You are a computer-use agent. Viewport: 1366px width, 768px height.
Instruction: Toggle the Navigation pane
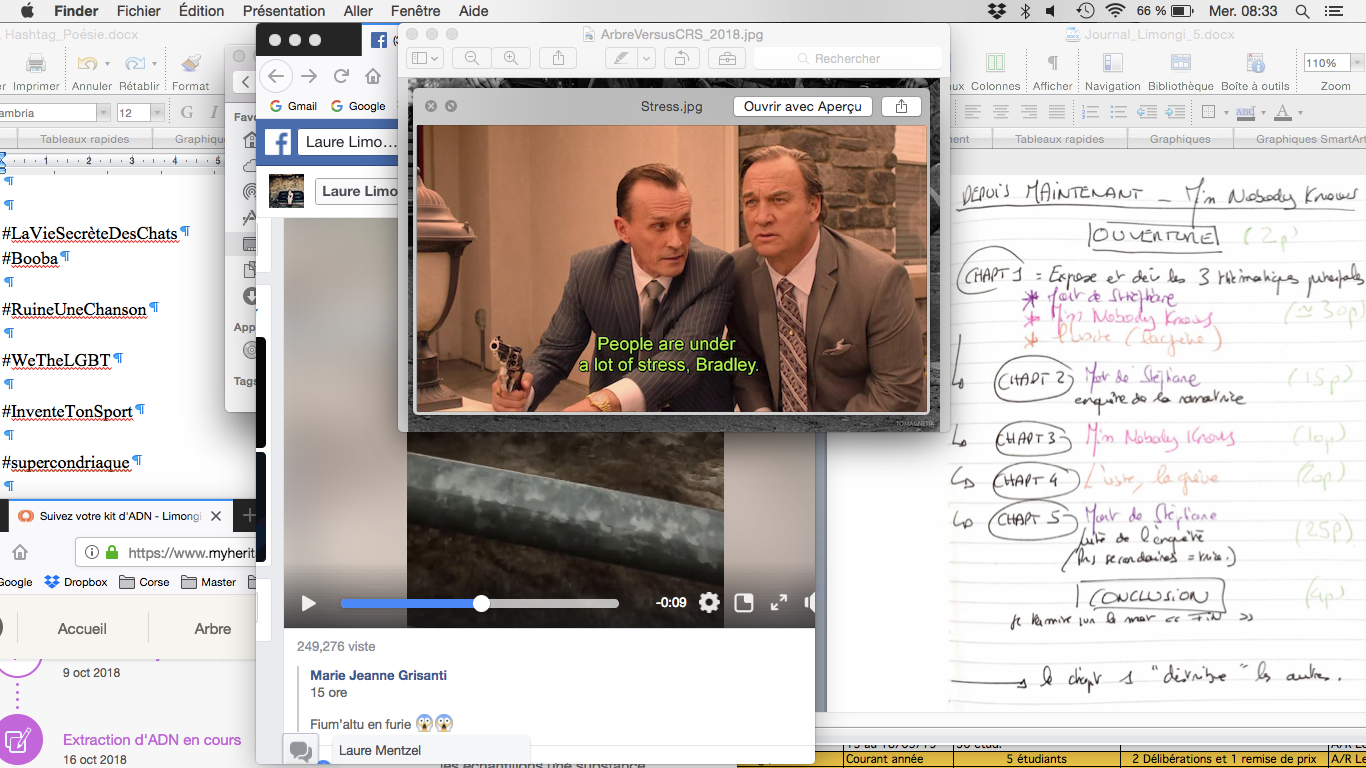1112,64
